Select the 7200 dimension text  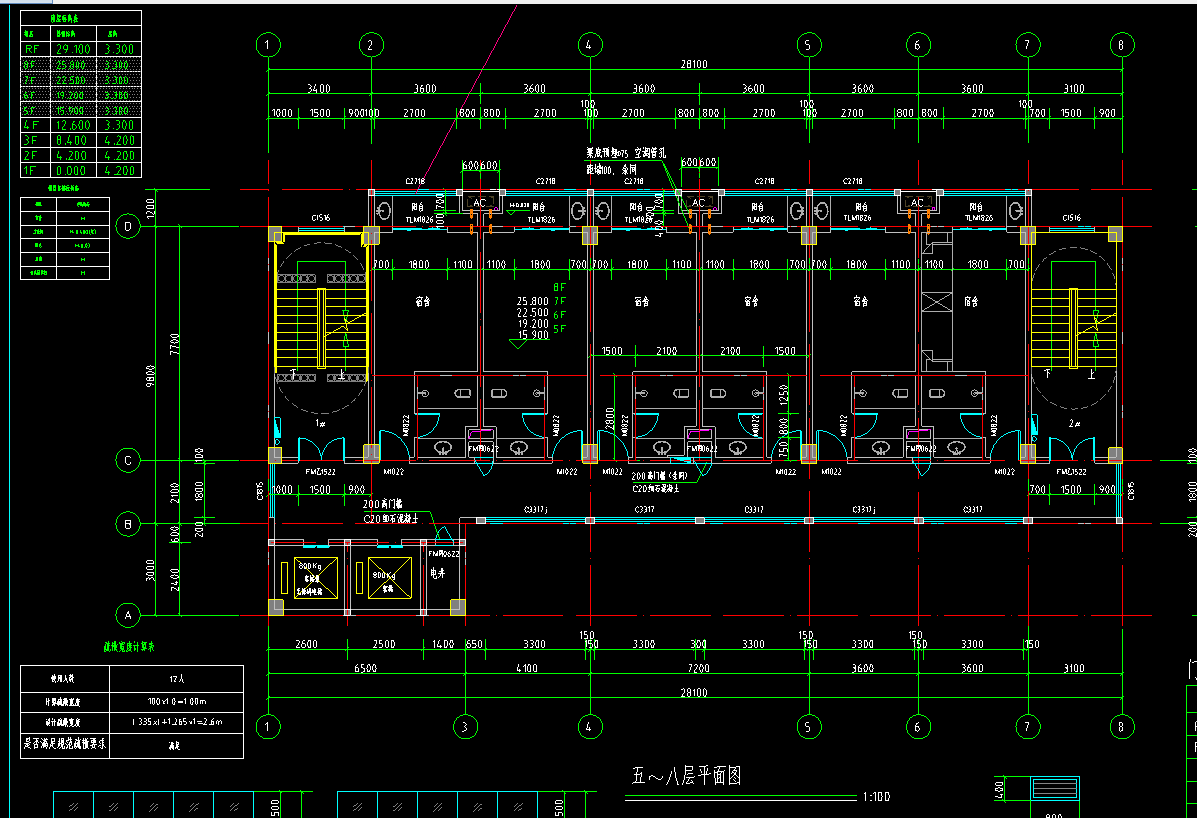697,668
